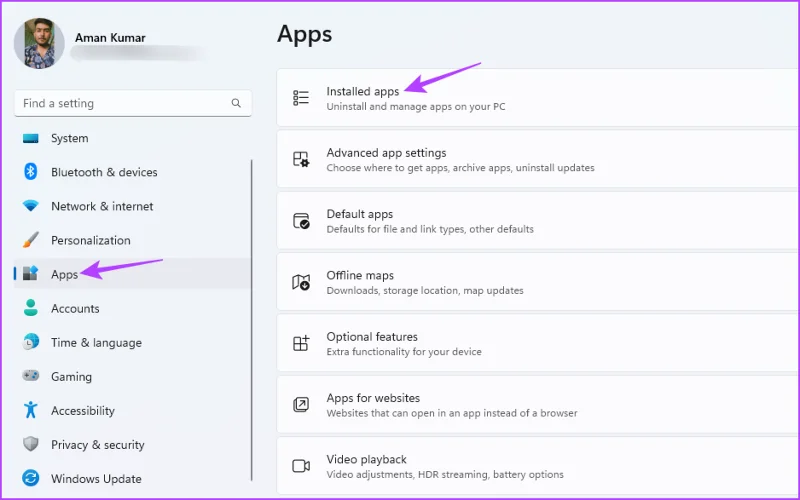Open Video playback settings

tap(538, 466)
